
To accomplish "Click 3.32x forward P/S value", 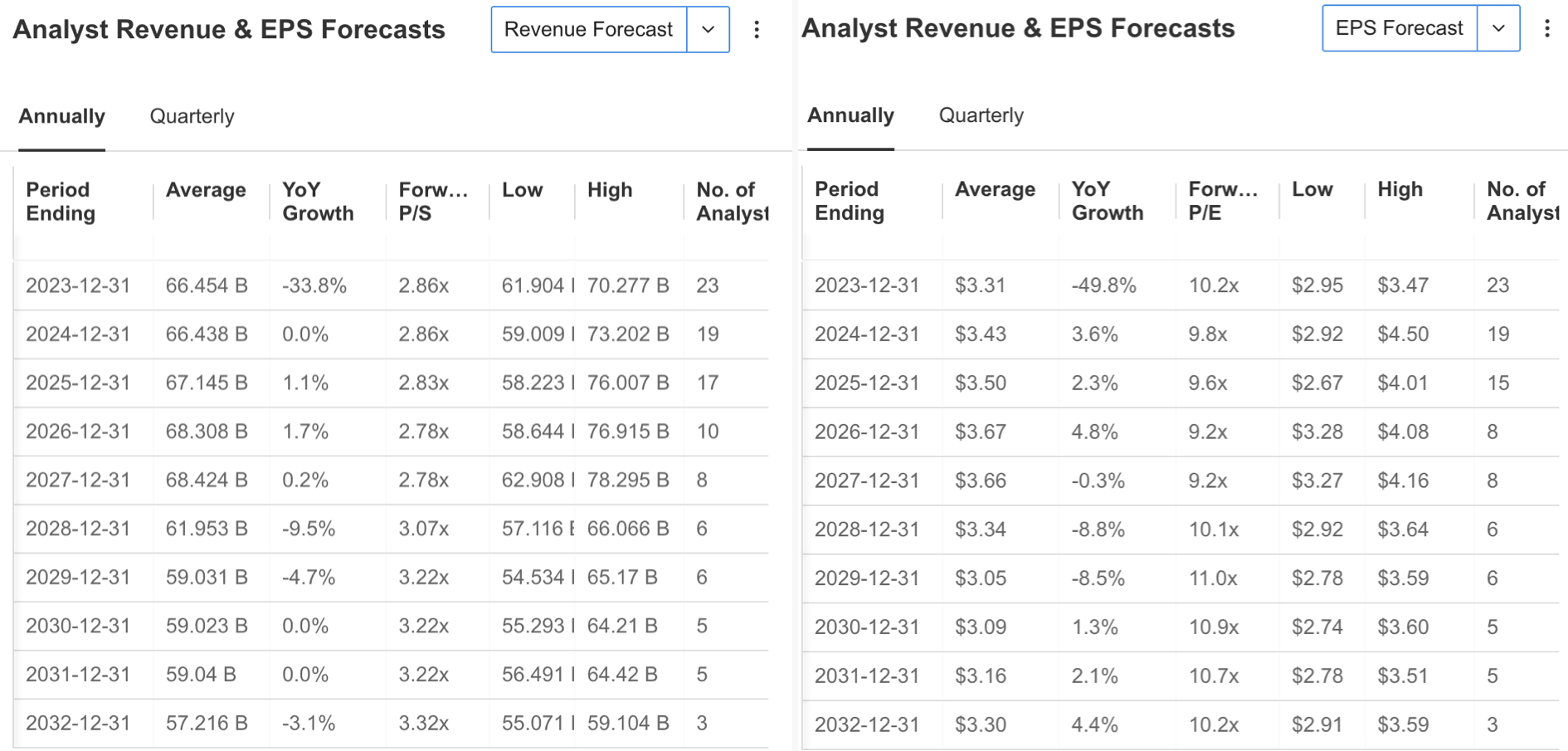I will point(424,723).
